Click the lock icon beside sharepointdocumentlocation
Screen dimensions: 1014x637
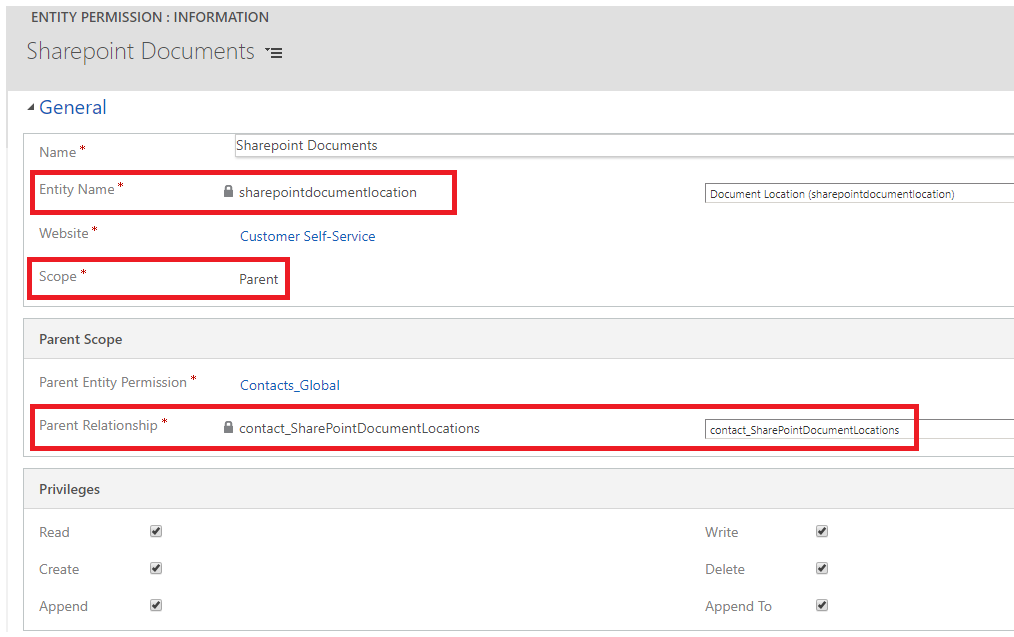pyautogui.click(x=228, y=191)
